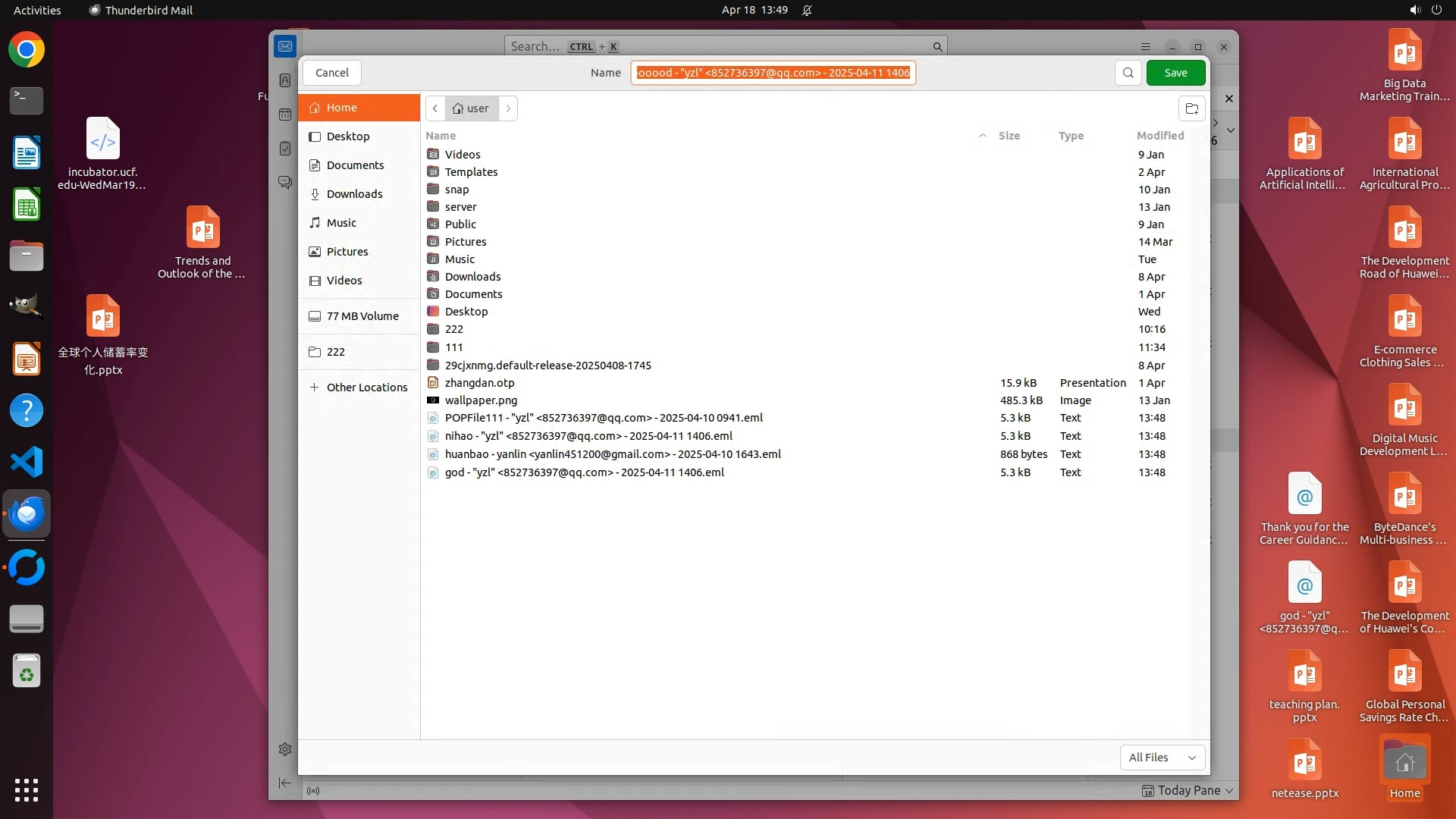Image resolution: width=1456 pixels, height=819 pixels.
Task: Sort files by Name column header
Action: [x=441, y=136]
